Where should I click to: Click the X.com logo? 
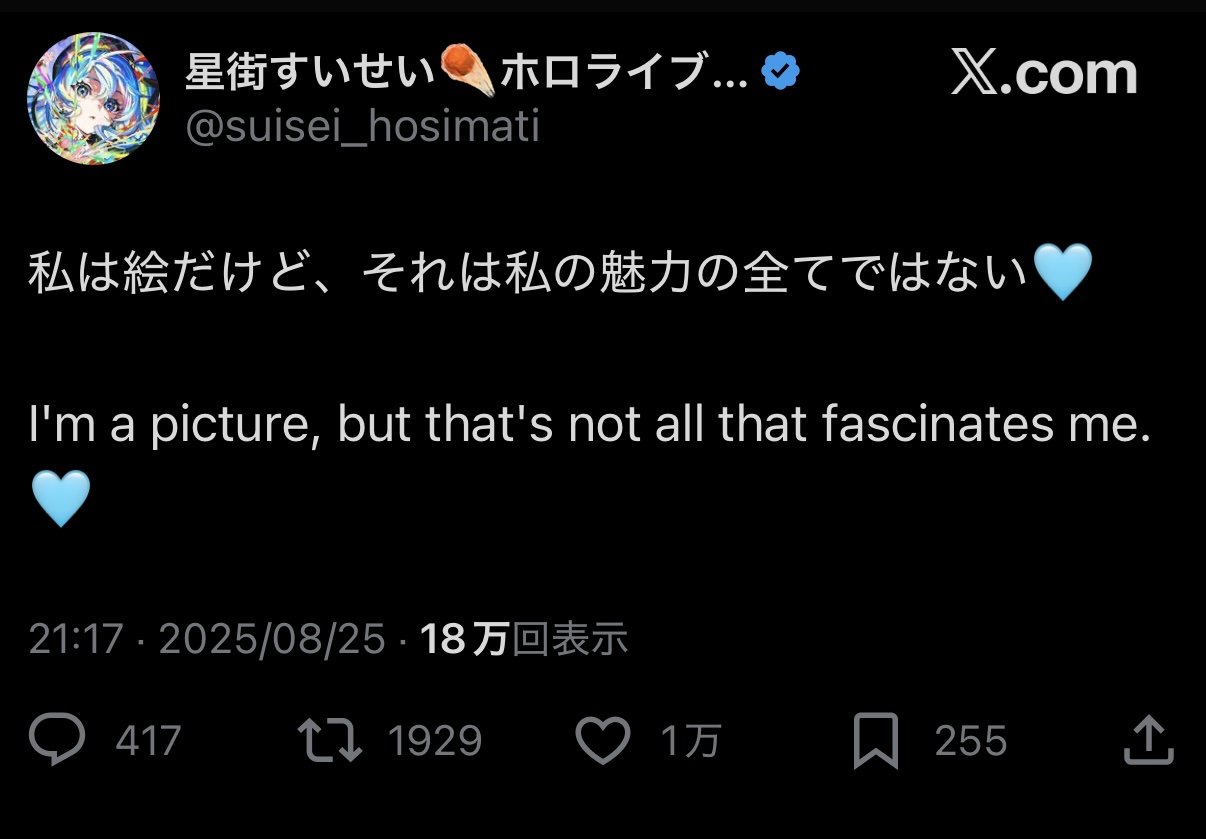coord(1044,73)
